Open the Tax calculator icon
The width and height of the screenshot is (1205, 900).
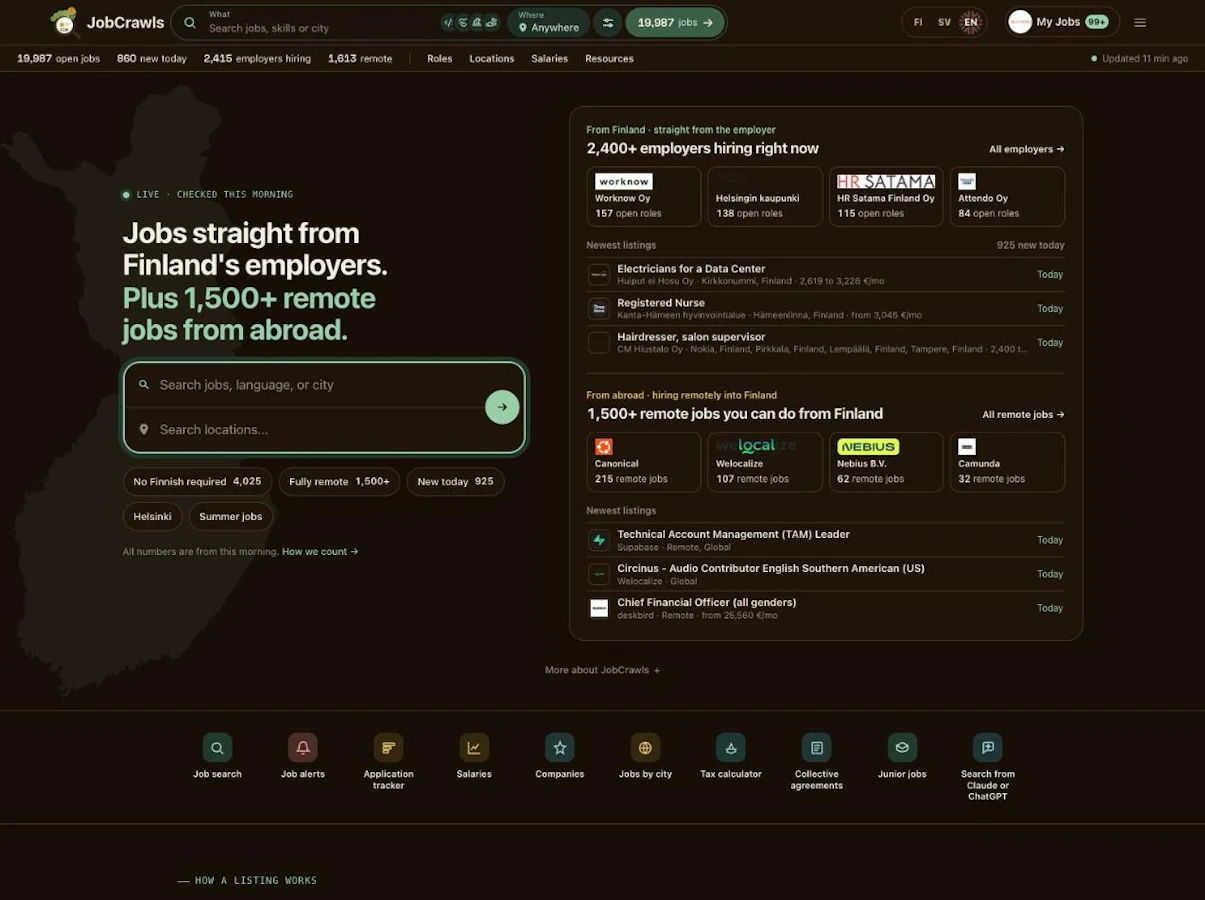tap(731, 747)
